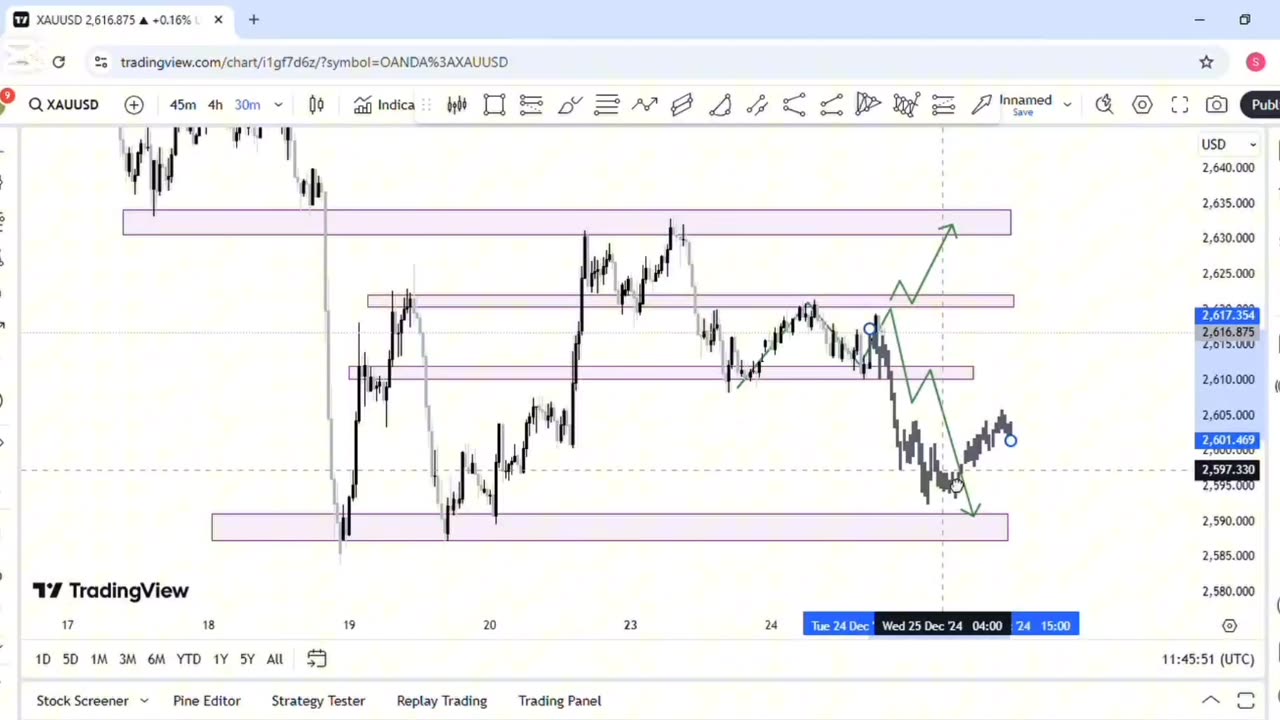Image resolution: width=1280 pixels, height=720 pixels.
Task: Select the 1M date range
Action: pos(99,659)
